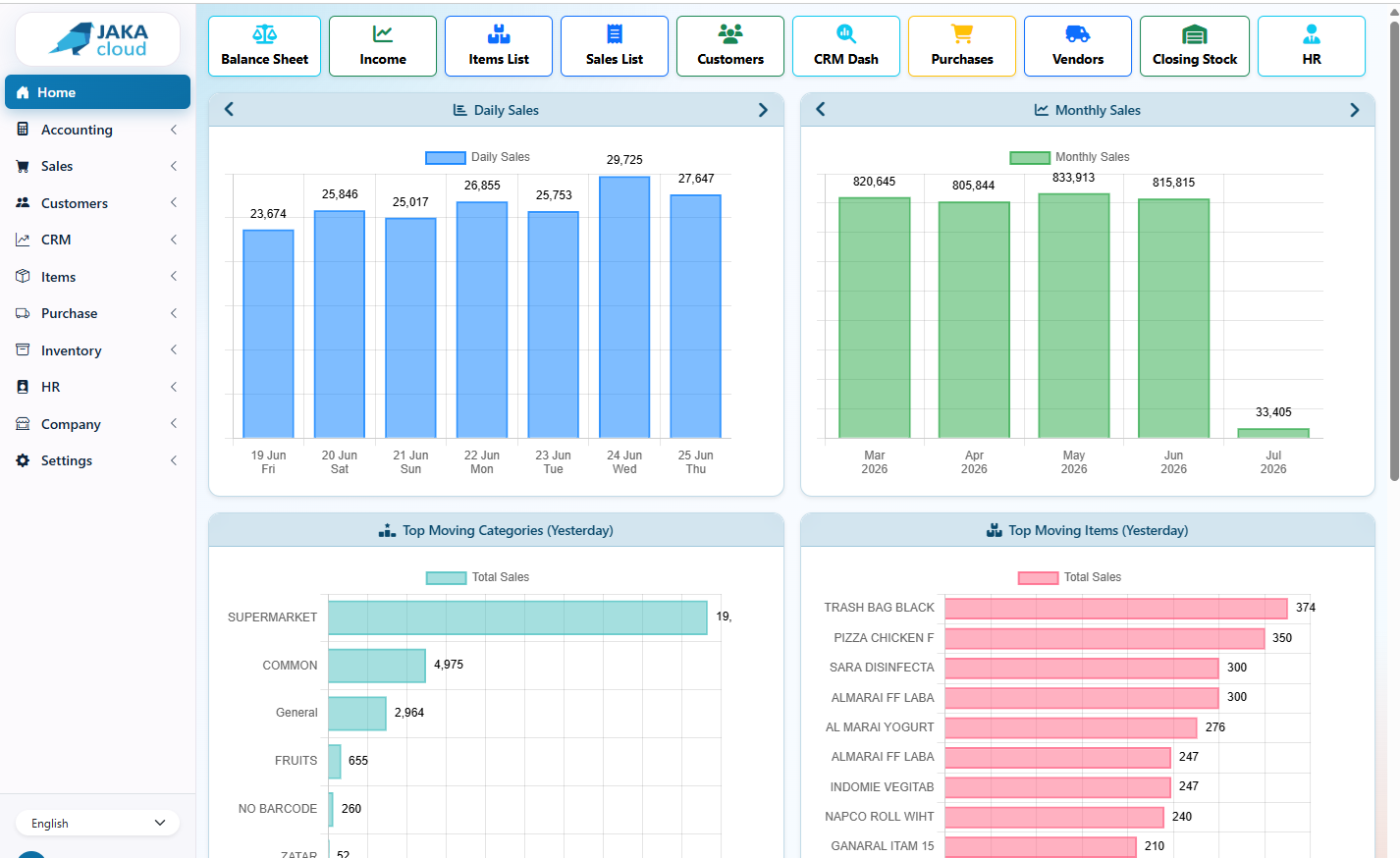Image resolution: width=1400 pixels, height=858 pixels.
Task: Click the CRM Dash magnifier chart icon
Action: 846,34
